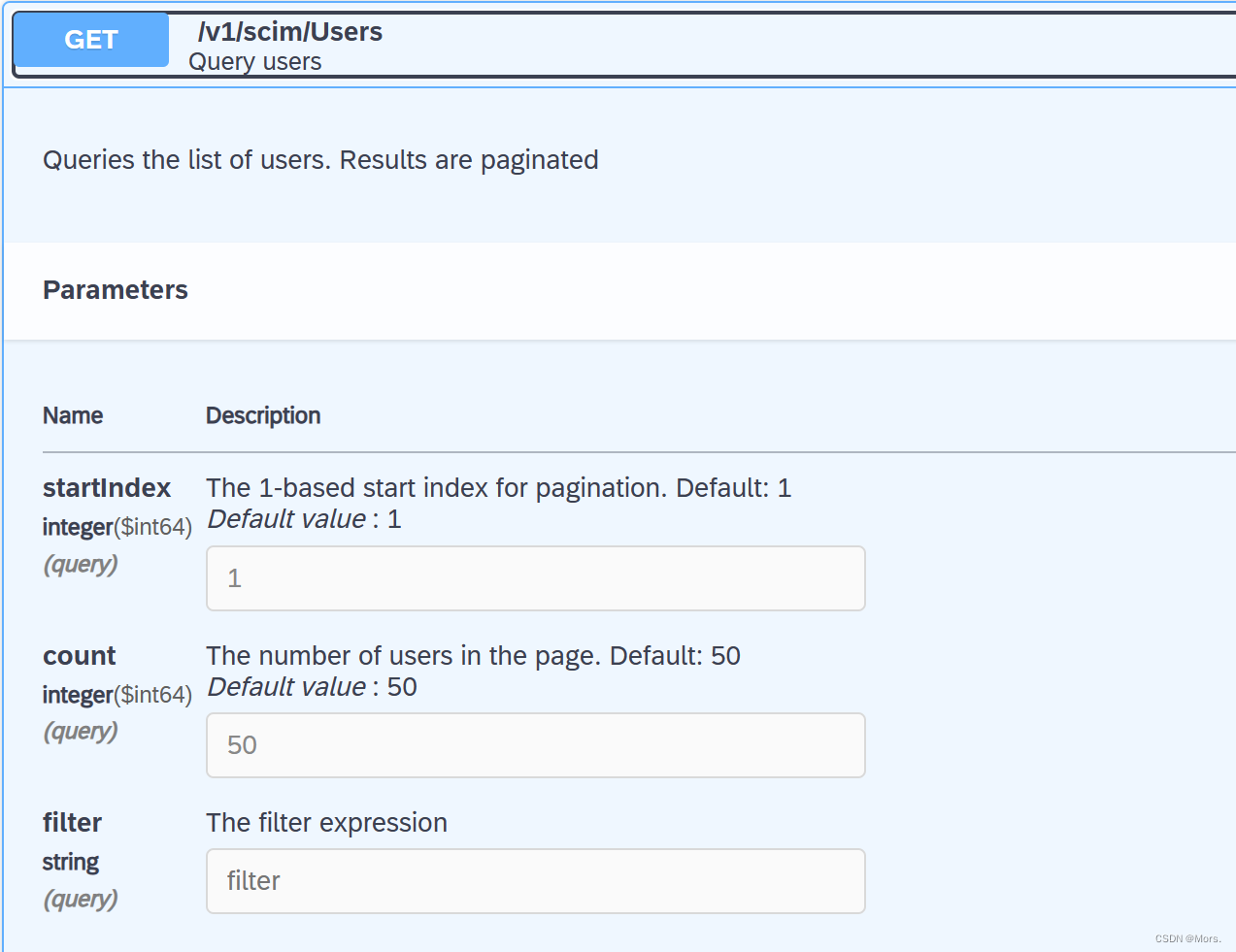The image size is (1236, 952).
Task: Click 'integer($int64)' type under startIndex
Action: (117, 527)
